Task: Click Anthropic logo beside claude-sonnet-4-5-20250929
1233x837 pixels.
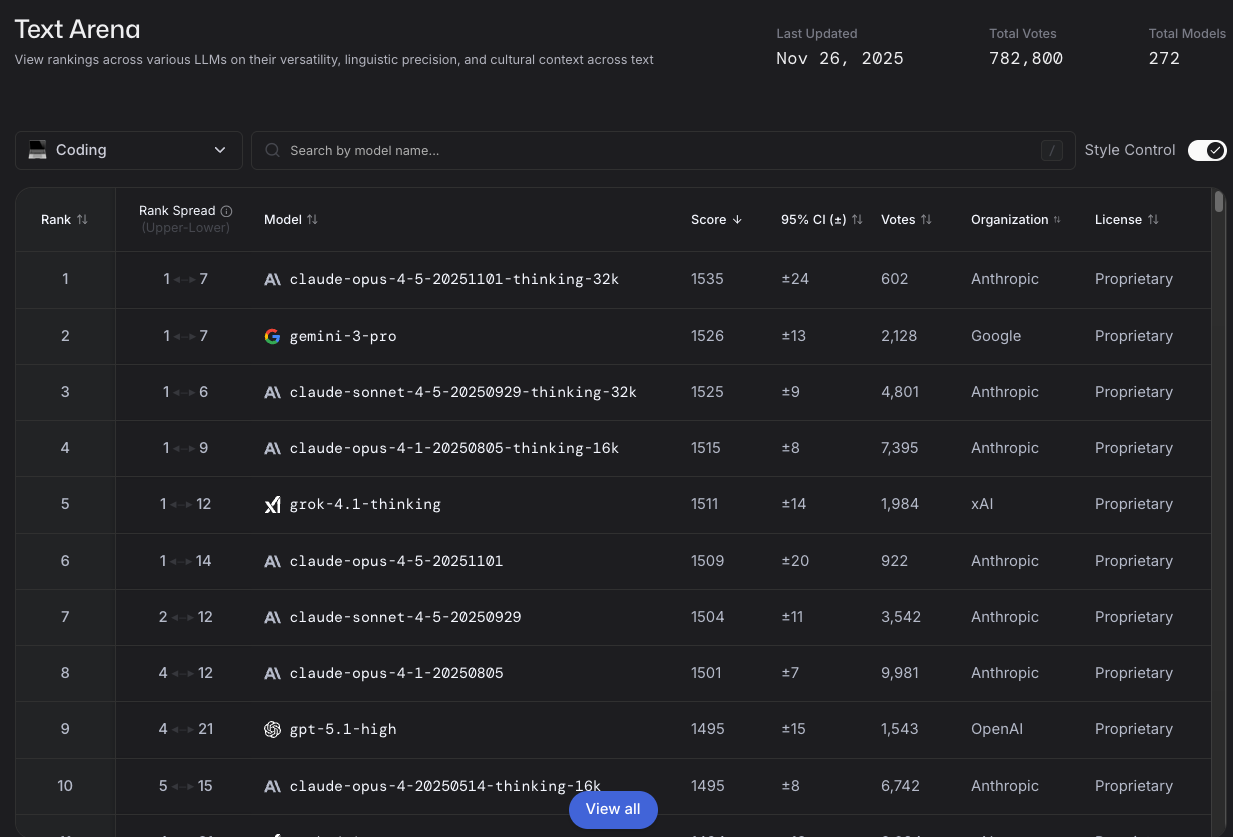Action: pos(272,617)
